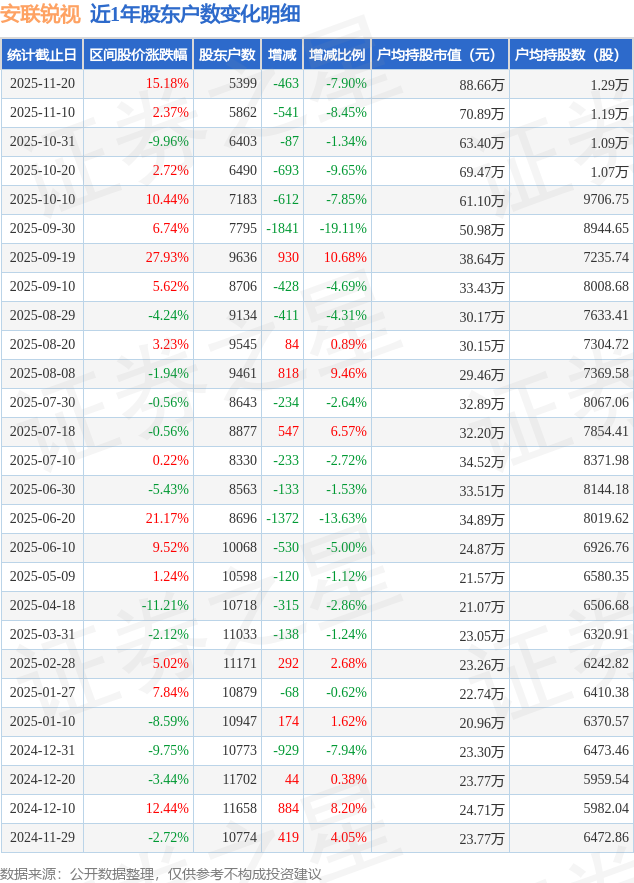Click the 27.93% price change value

click(x=167, y=258)
